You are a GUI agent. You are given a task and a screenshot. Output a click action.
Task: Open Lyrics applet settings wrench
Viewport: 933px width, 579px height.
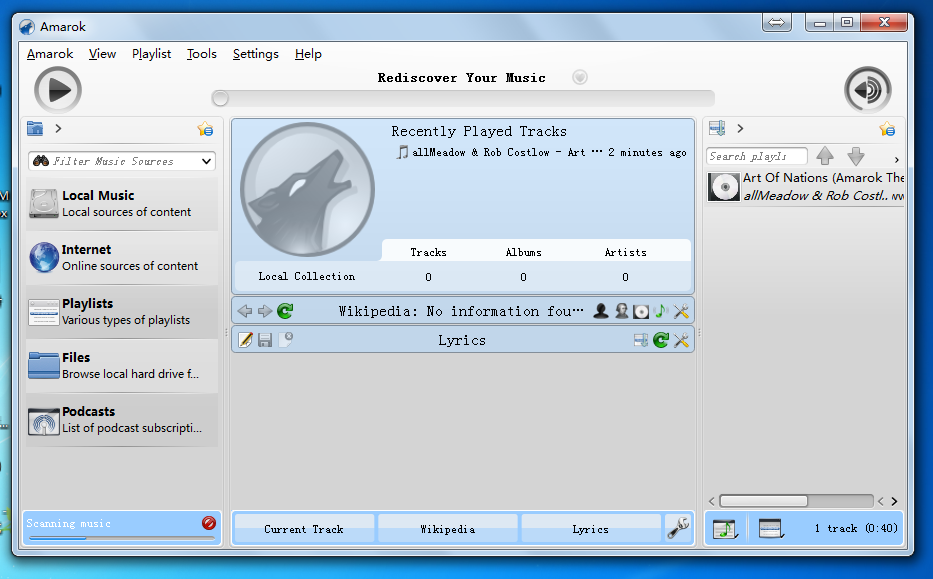pos(681,340)
